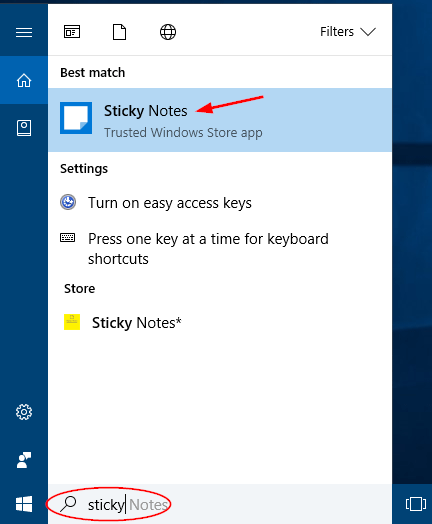
Task: Open Sticky Notes* Store result
Action: [x=220, y=322]
